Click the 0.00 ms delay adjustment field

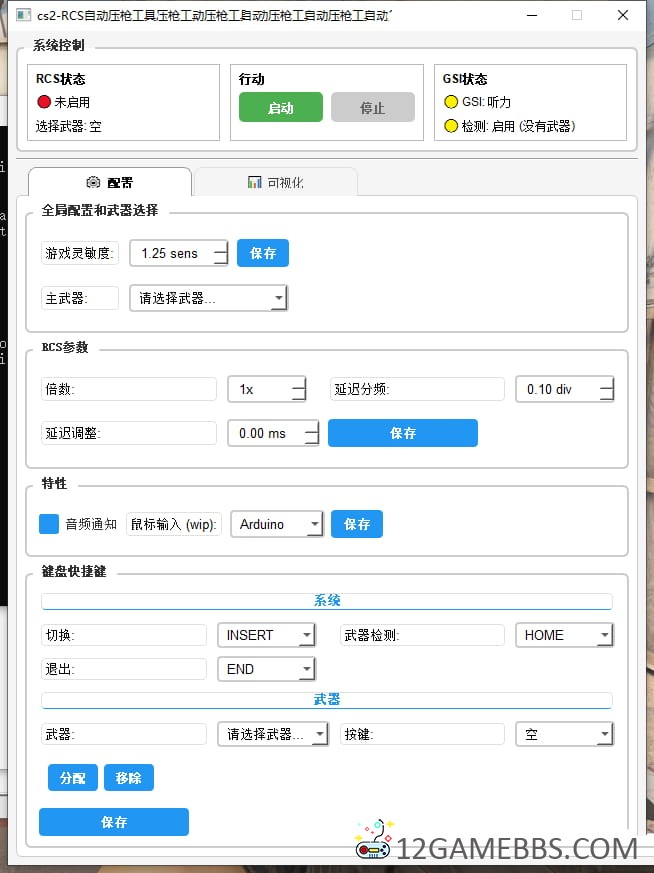pyautogui.click(x=273, y=433)
